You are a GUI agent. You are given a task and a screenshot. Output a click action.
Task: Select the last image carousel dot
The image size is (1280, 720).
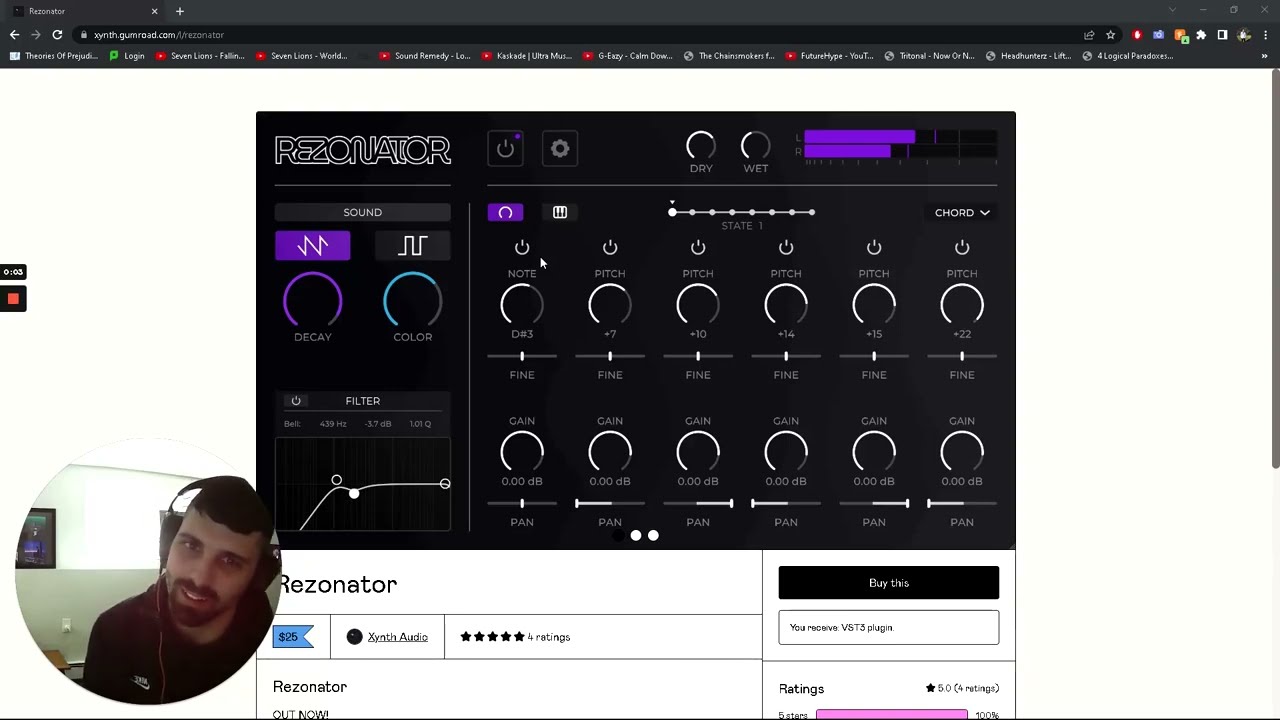pos(653,536)
